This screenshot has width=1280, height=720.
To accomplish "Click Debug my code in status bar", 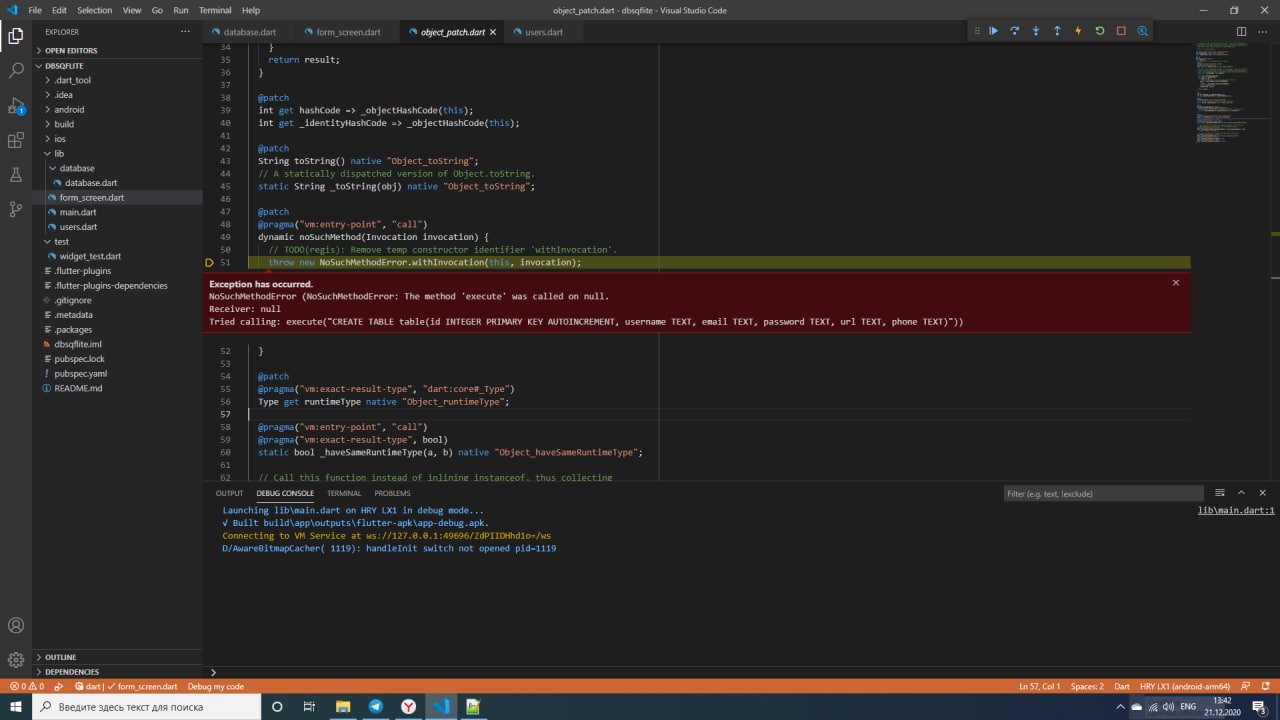I will click(x=216, y=687).
